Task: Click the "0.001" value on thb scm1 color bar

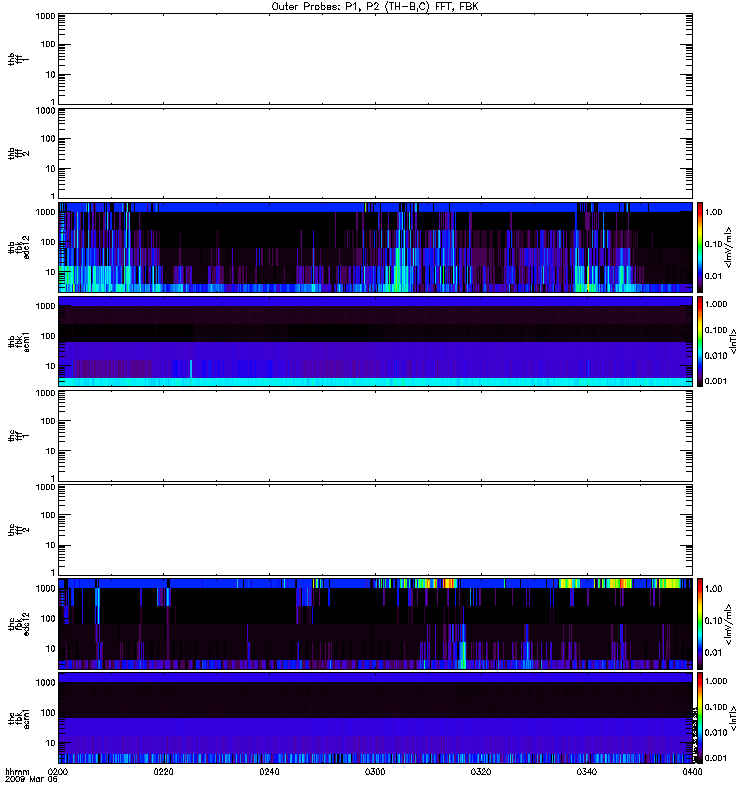Action: point(716,381)
